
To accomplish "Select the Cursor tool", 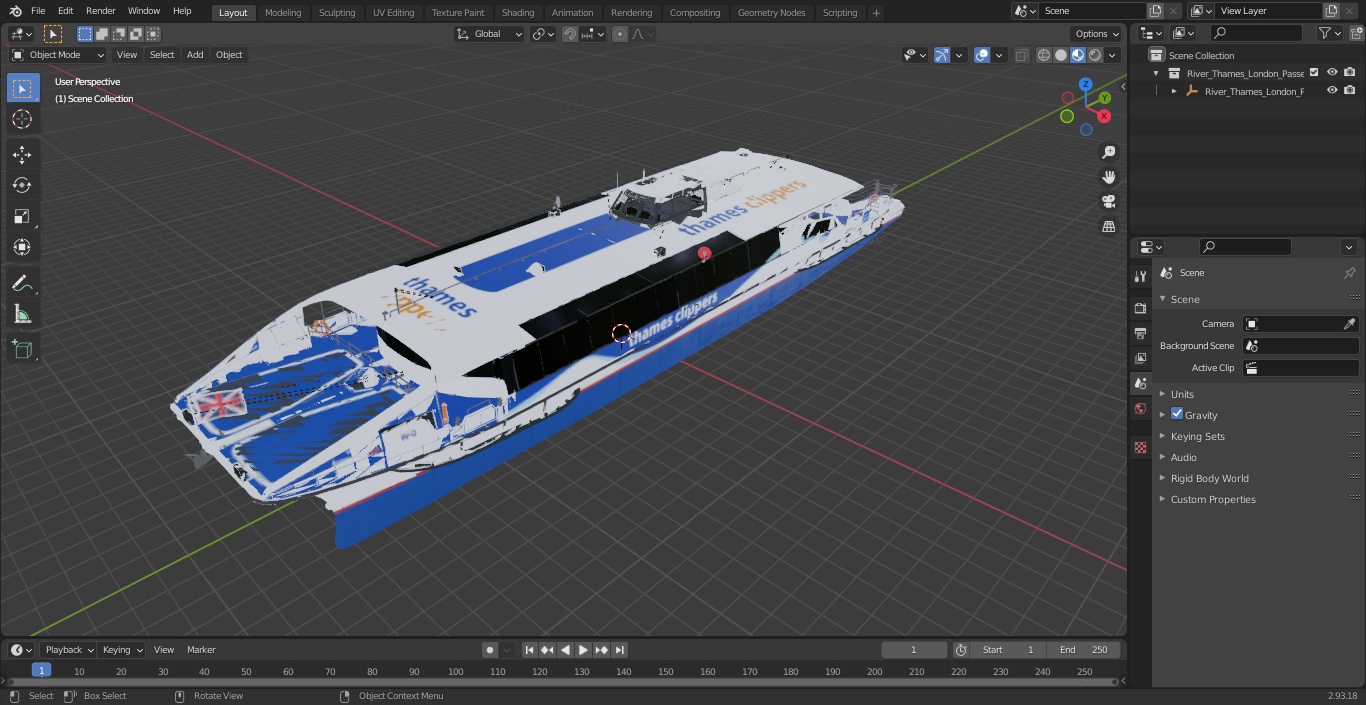I will click(22, 119).
